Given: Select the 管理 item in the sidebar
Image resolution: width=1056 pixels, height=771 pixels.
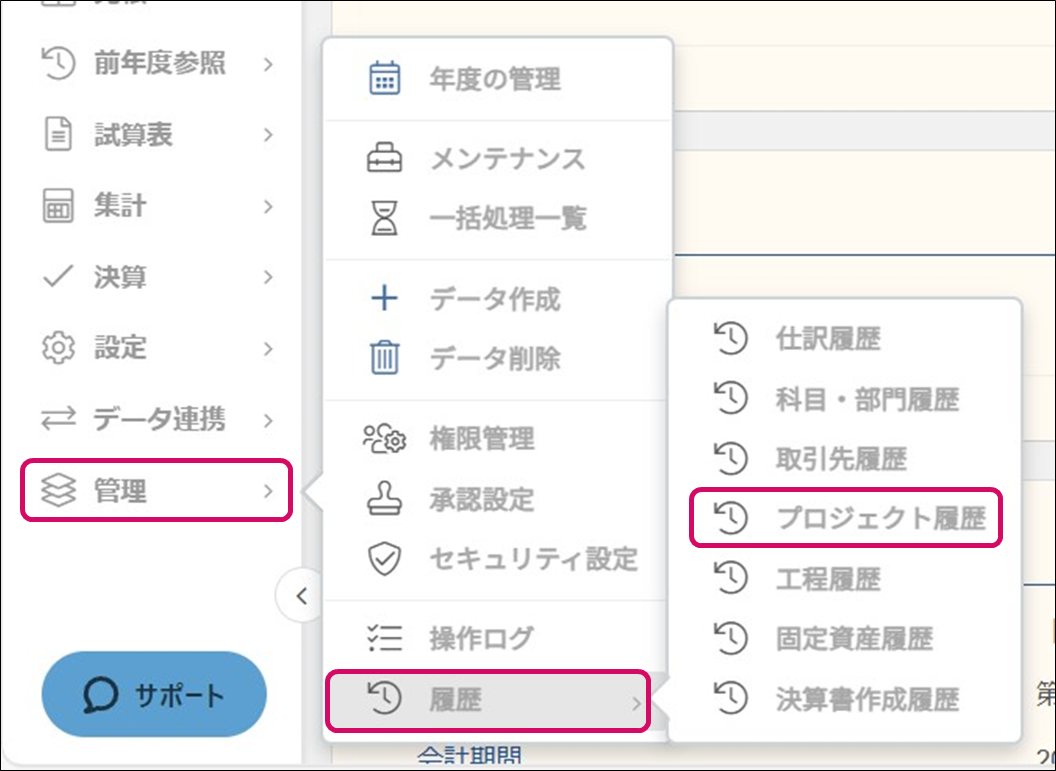Looking at the screenshot, I should 157,490.
